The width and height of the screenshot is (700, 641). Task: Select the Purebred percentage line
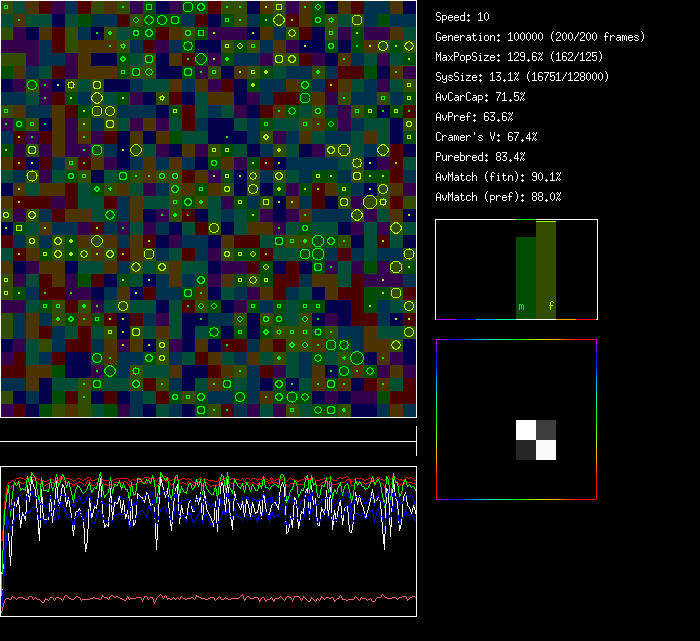click(478, 157)
